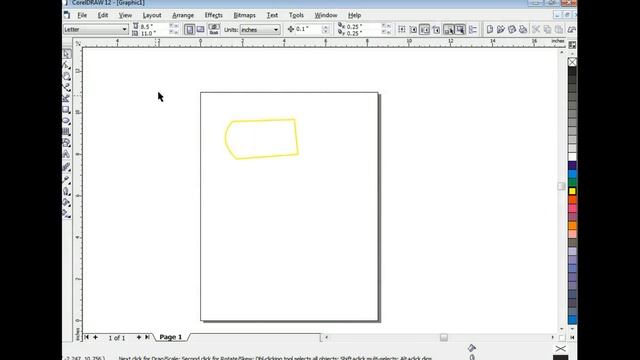
Task: Click the paper height spinner arrows
Action: 173,33
